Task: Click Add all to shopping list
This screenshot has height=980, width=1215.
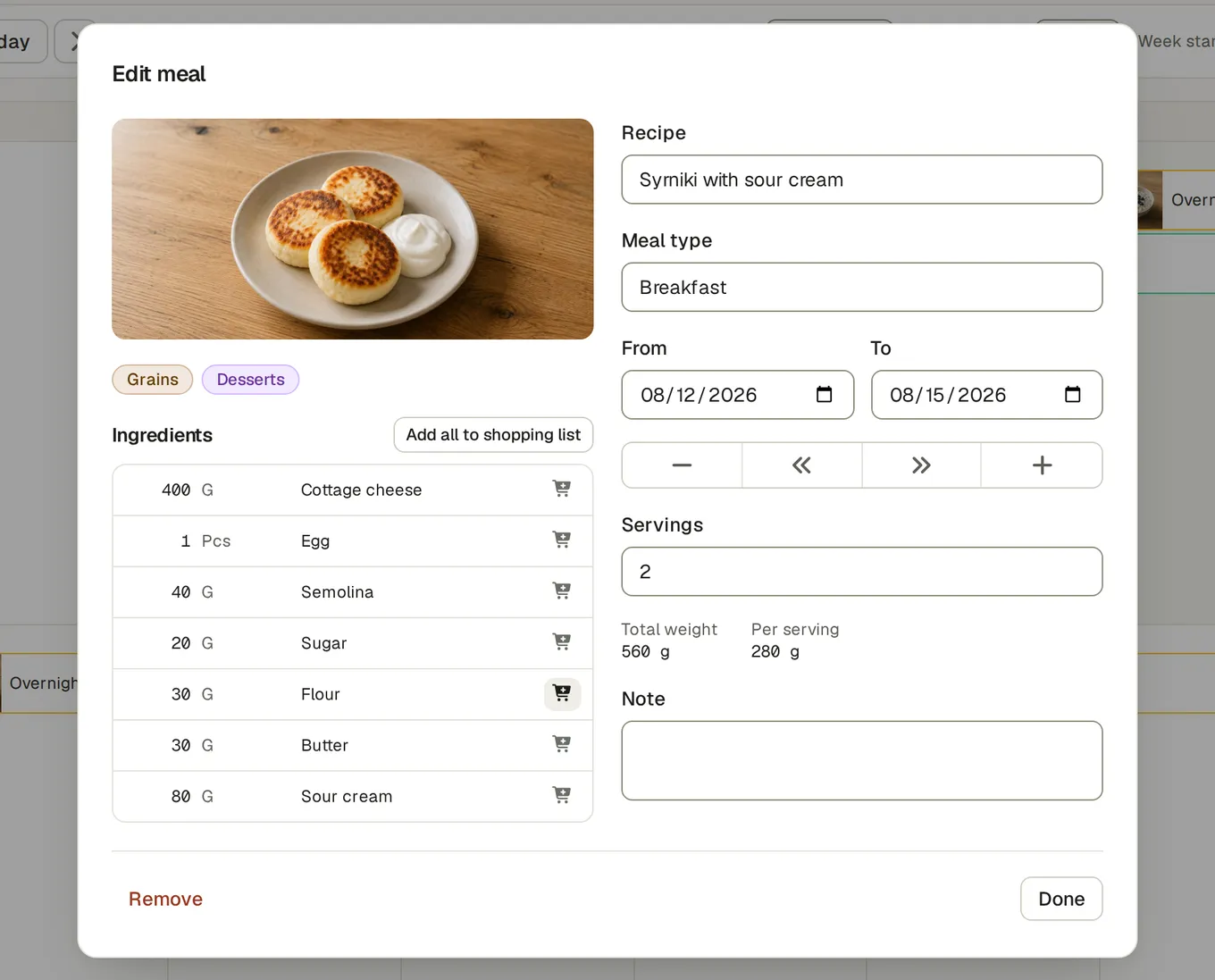Action: [x=493, y=435]
